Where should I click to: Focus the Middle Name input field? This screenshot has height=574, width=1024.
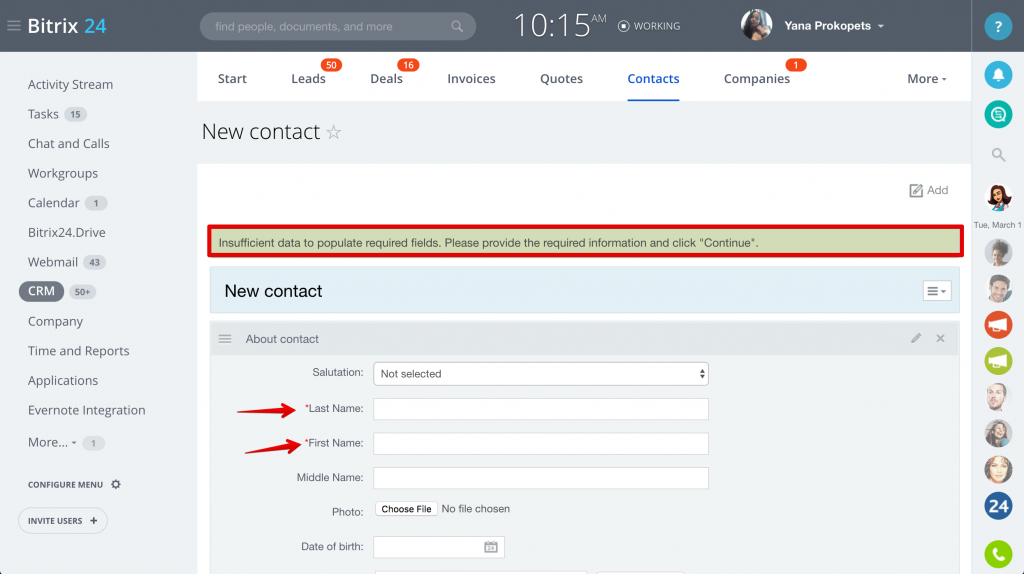pos(541,478)
